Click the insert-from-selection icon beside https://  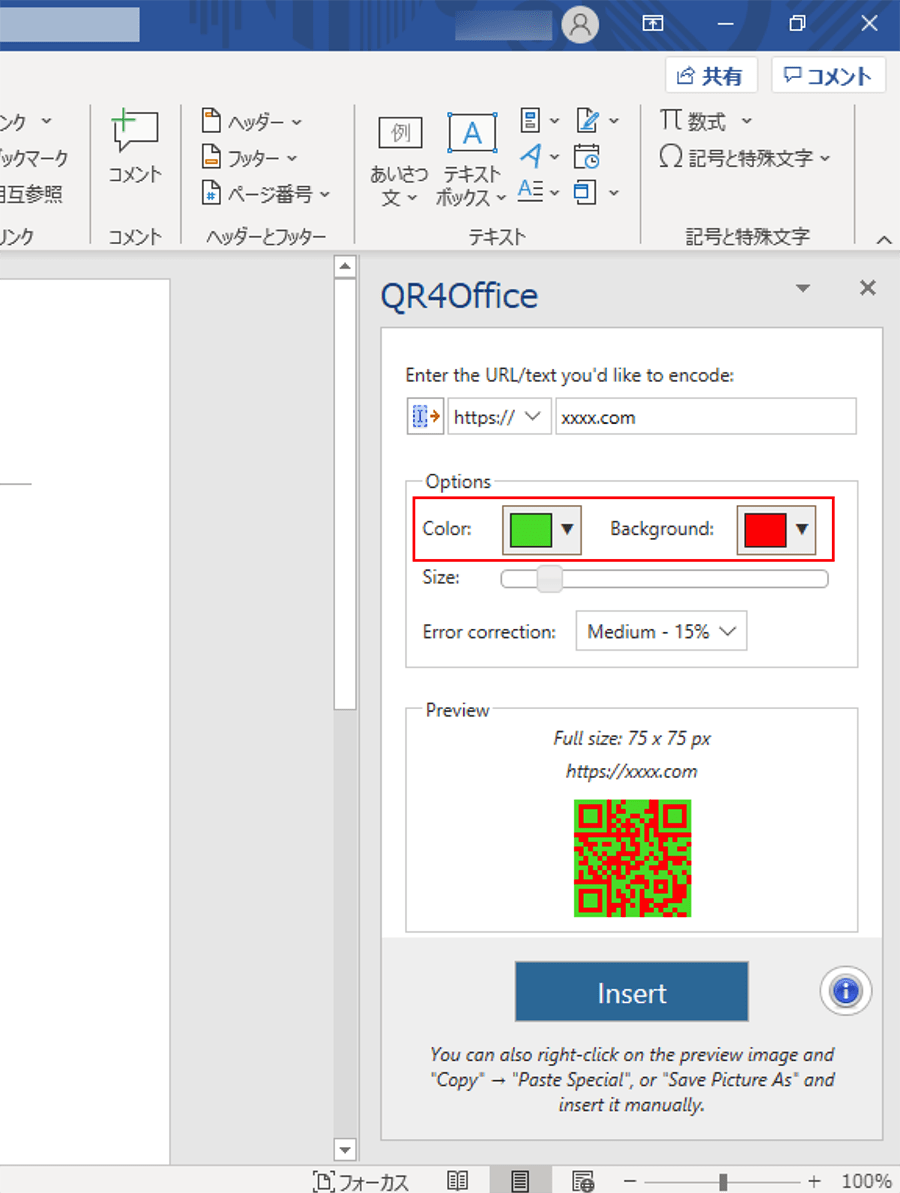pos(425,416)
